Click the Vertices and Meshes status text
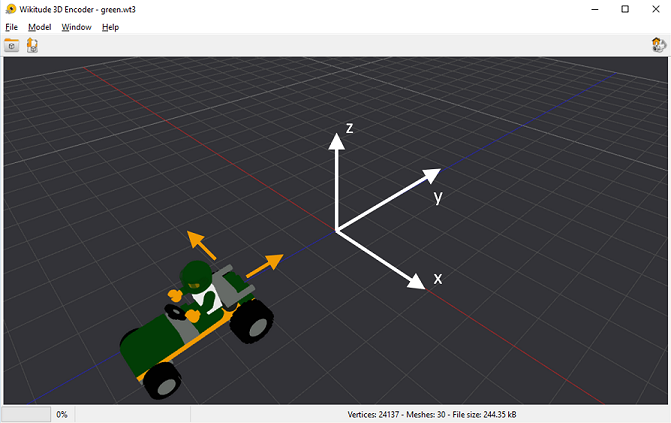The image size is (671, 423). pyautogui.click(x=432, y=414)
